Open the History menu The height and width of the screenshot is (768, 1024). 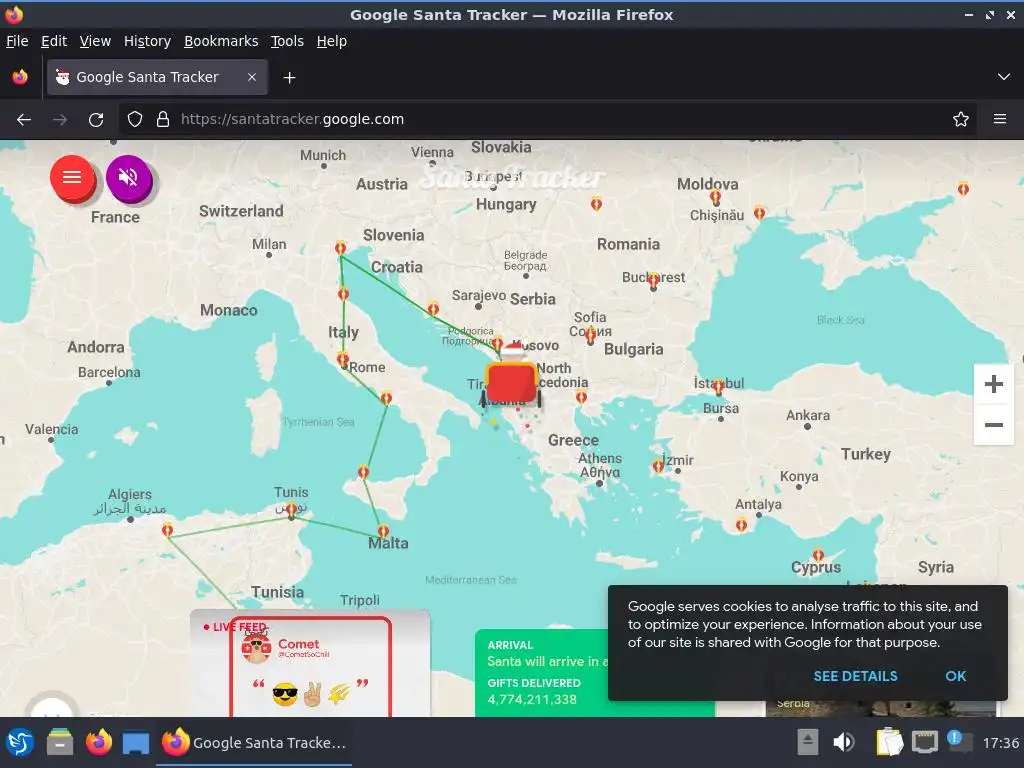(x=147, y=41)
